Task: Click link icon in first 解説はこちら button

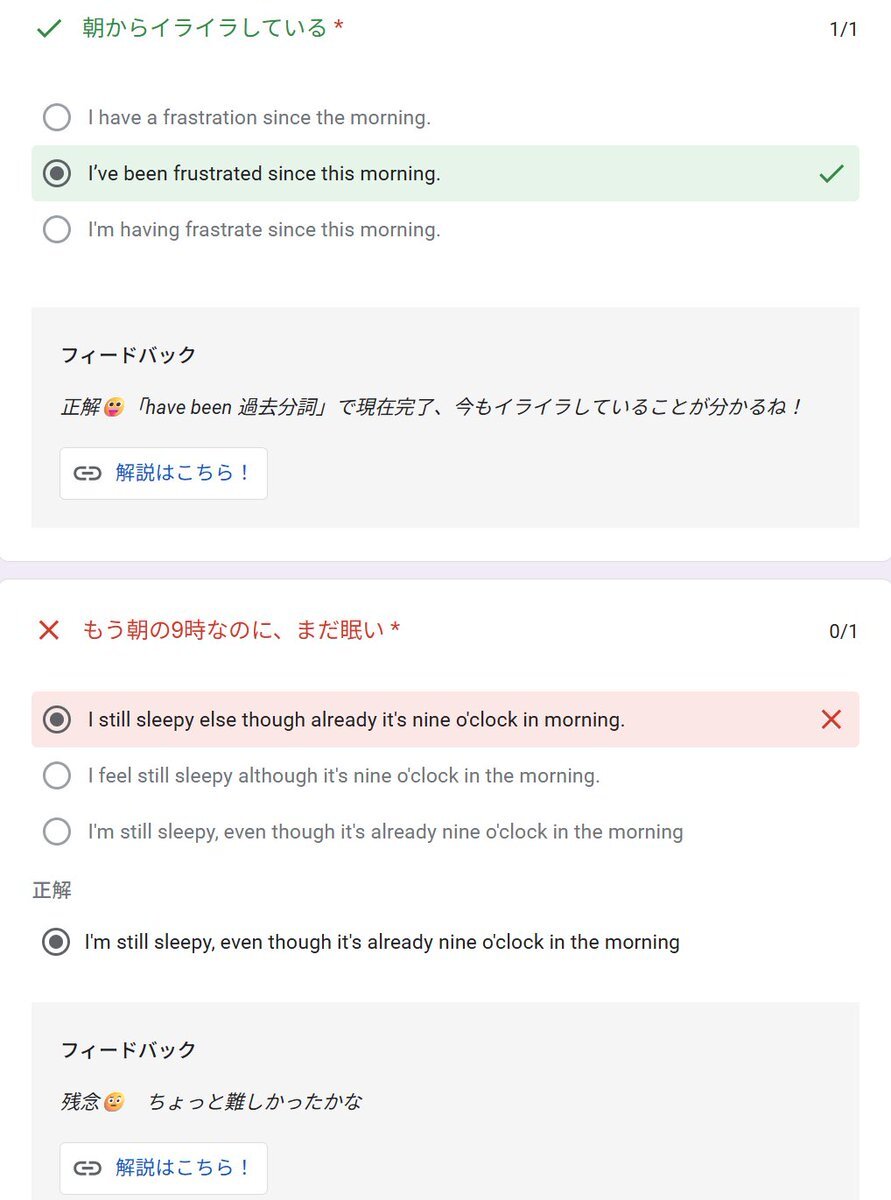Action: 88,473
